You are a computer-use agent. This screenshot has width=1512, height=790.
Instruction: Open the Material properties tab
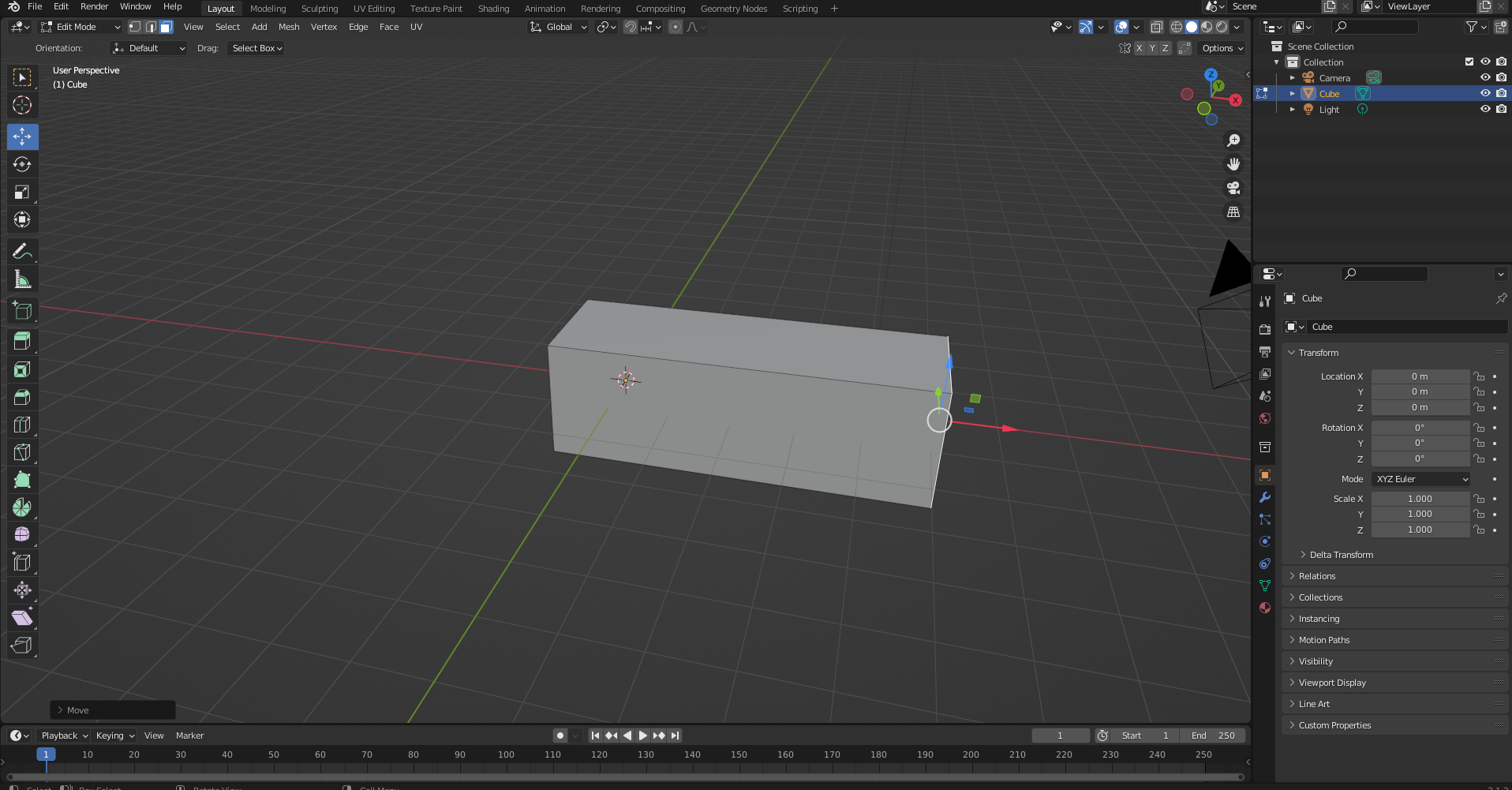(x=1265, y=608)
